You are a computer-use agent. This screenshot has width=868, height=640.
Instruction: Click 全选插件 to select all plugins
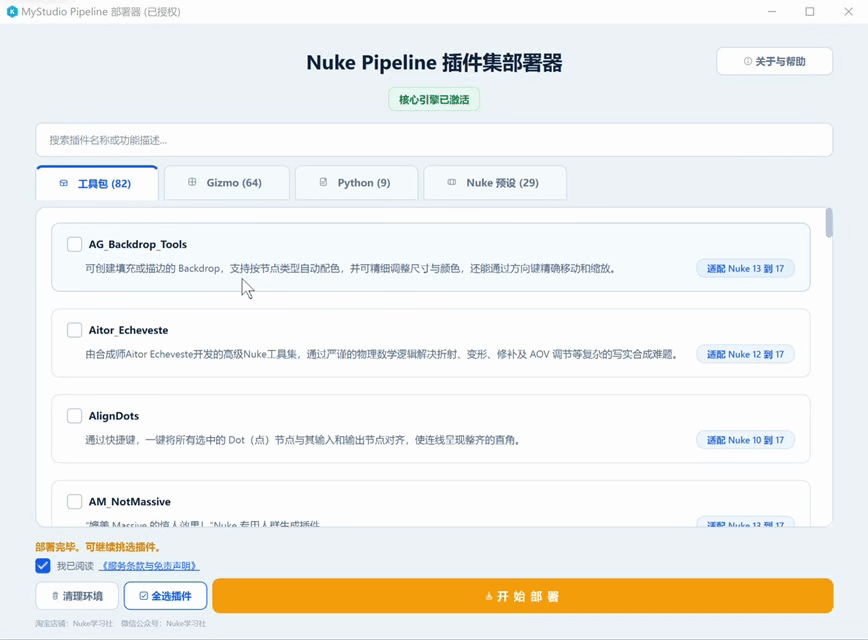[166, 596]
